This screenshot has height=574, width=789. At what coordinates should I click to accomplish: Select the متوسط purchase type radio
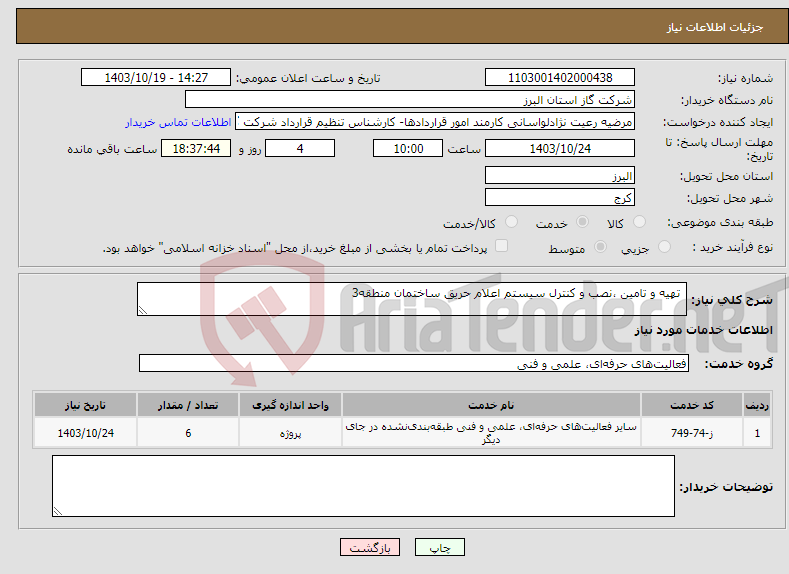600,247
